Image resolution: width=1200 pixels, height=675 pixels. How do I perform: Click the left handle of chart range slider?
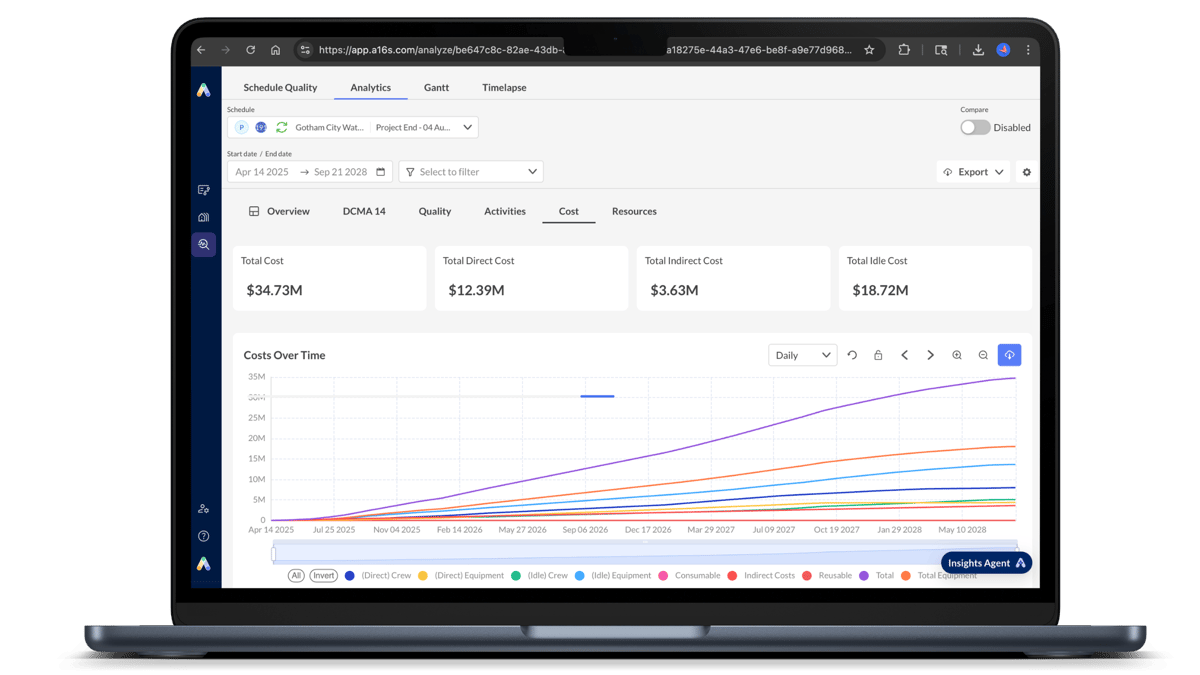[x=274, y=553]
